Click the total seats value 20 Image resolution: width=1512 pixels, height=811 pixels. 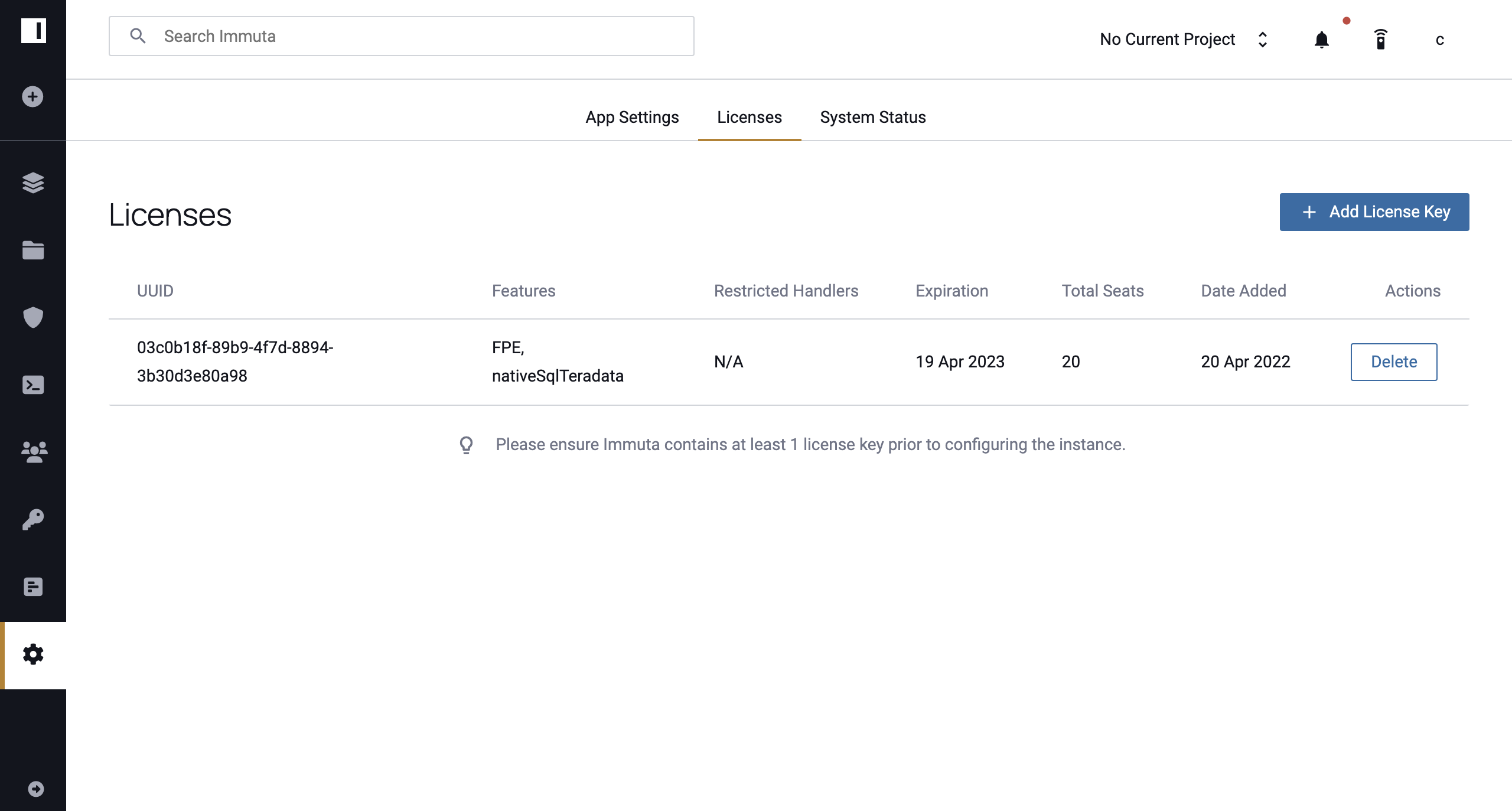1071,361
